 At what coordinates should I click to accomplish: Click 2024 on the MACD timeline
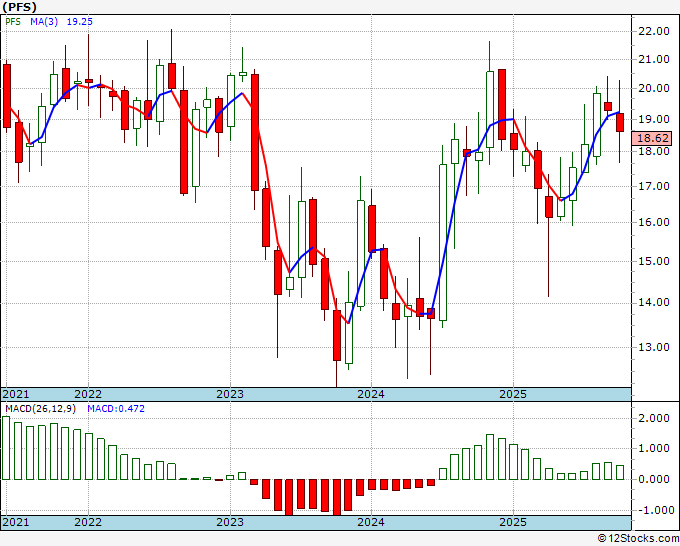[x=371, y=522]
